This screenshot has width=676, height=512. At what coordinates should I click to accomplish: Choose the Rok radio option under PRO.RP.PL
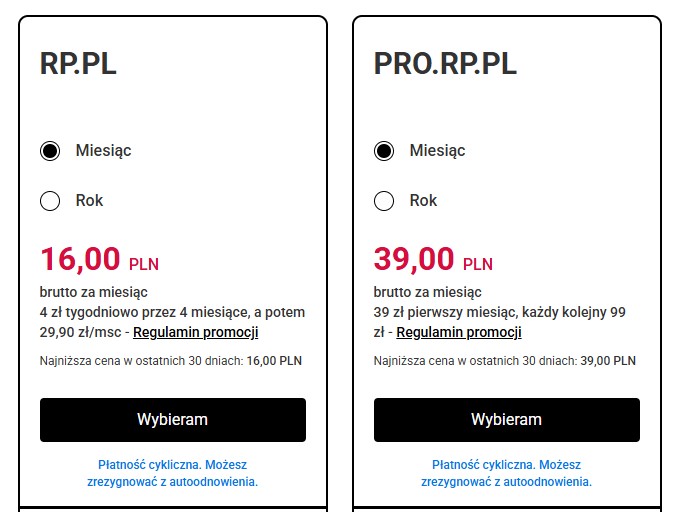click(x=384, y=201)
